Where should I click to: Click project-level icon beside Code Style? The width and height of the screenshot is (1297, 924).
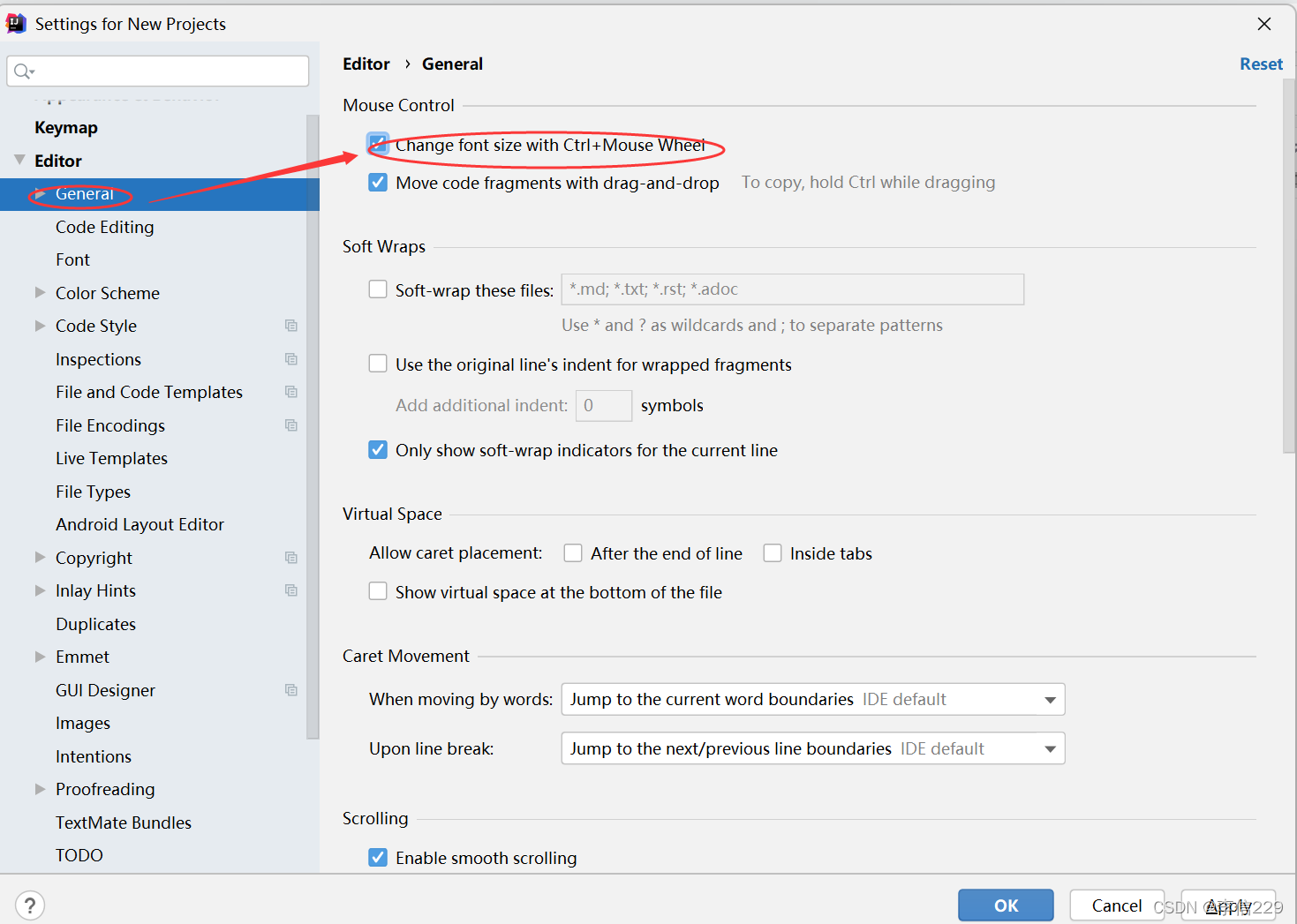tap(291, 326)
